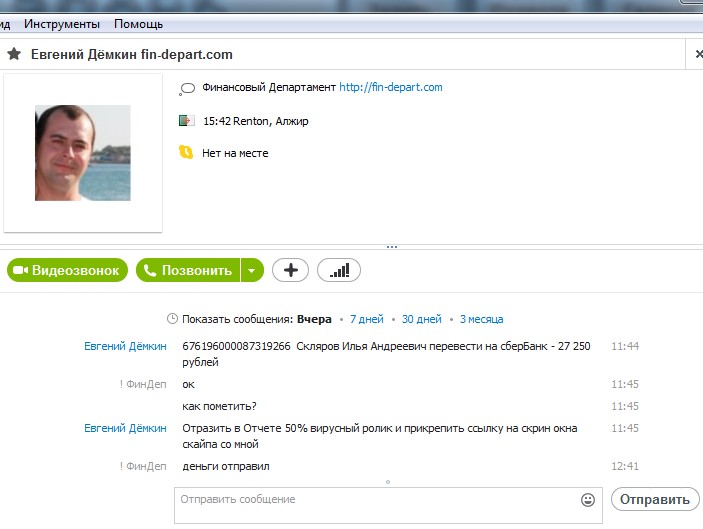Click the "15:42 Renton, Алжир" location text
The width and height of the screenshot is (703, 529).
coord(256,121)
